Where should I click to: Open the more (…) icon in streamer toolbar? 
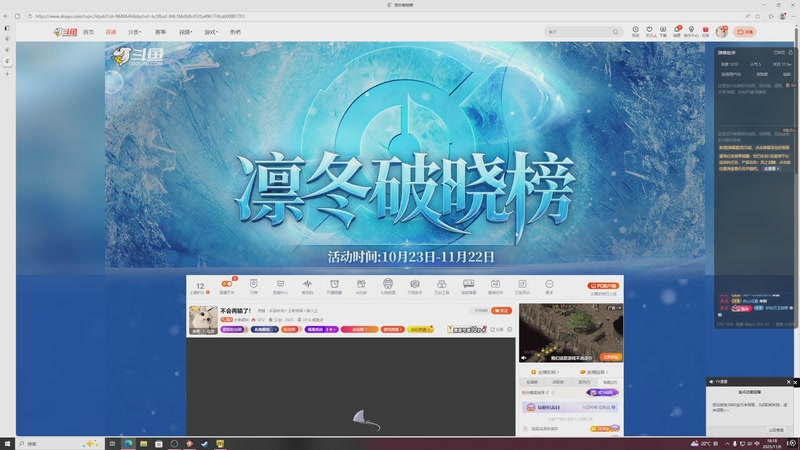[549, 286]
